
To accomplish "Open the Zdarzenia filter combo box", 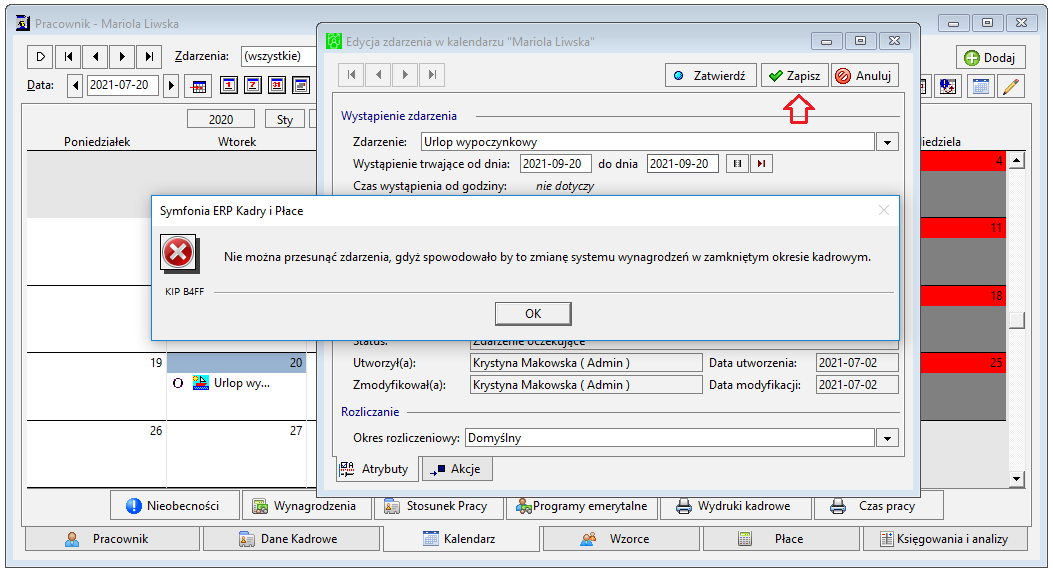I will coord(278,56).
